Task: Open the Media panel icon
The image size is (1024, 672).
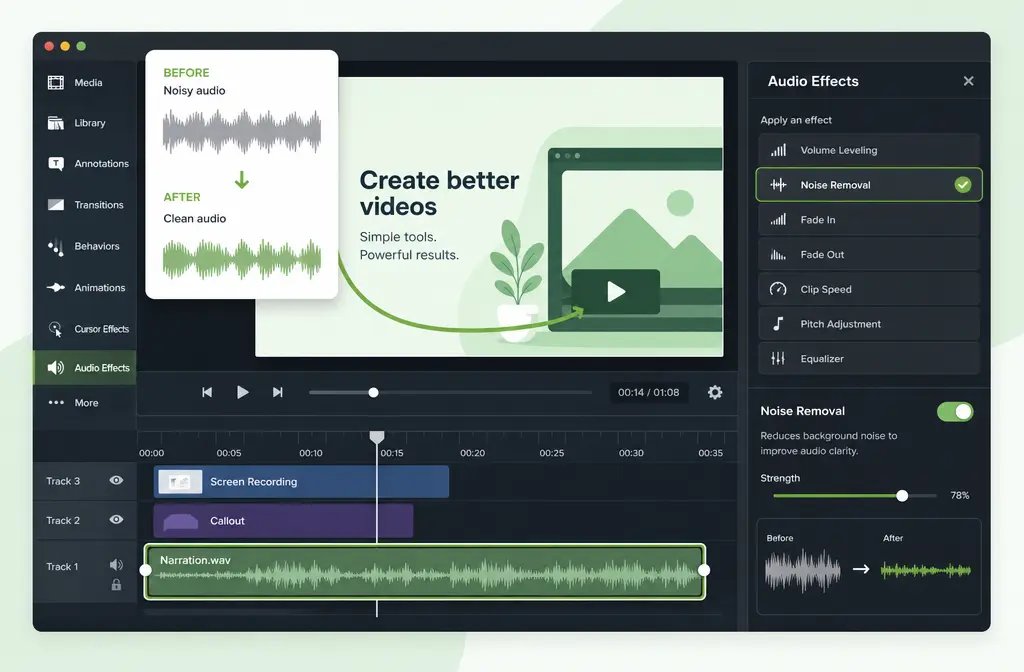Action: tap(56, 83)
